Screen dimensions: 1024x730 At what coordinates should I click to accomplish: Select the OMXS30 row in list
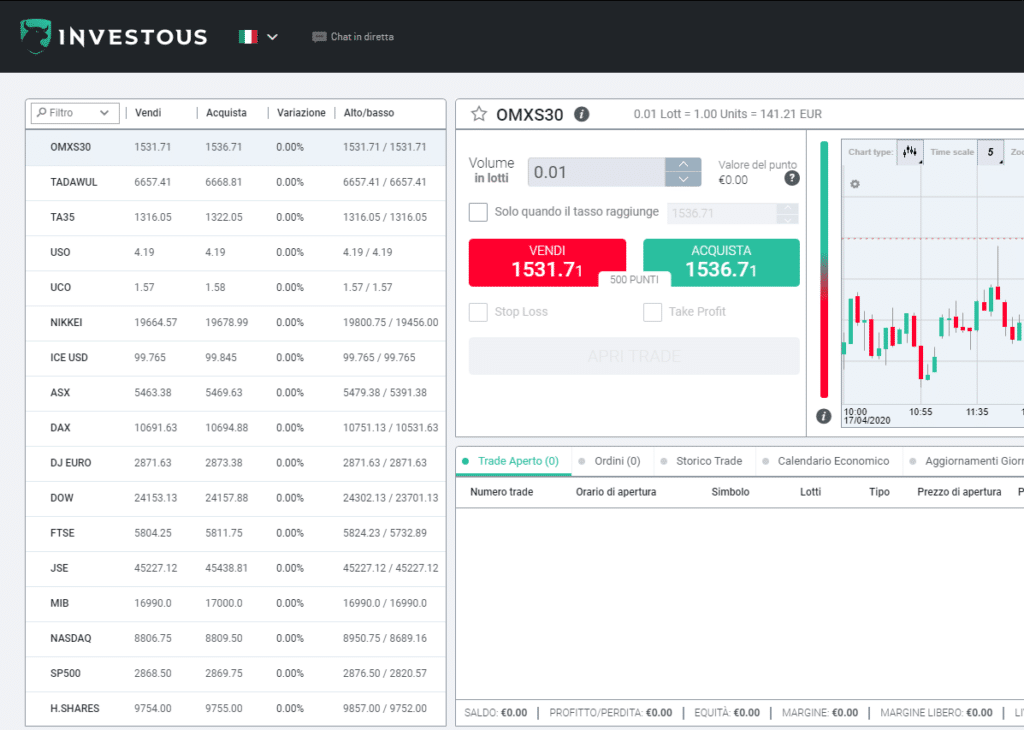[x=236, y=148]
